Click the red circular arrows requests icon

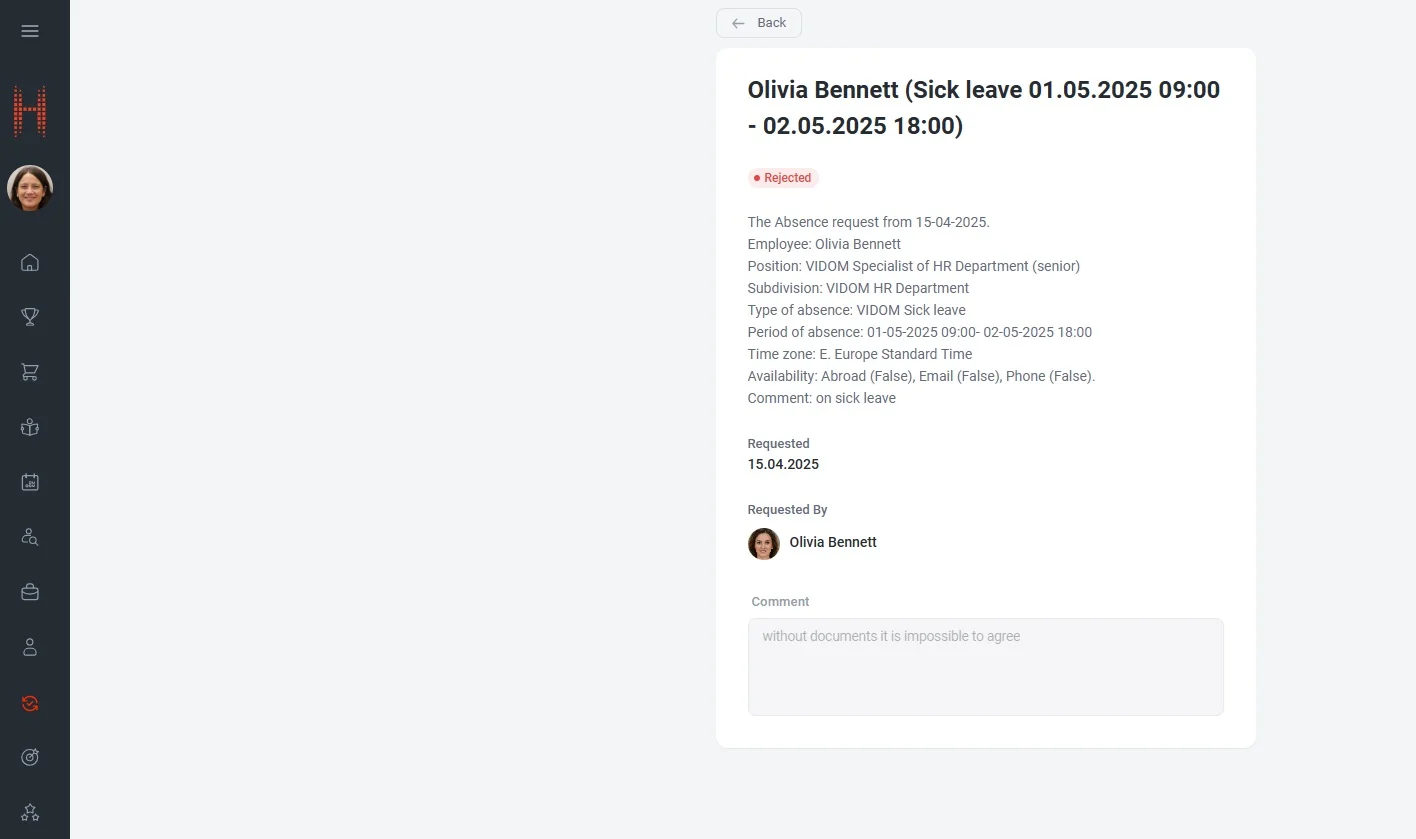coord(30,703)
